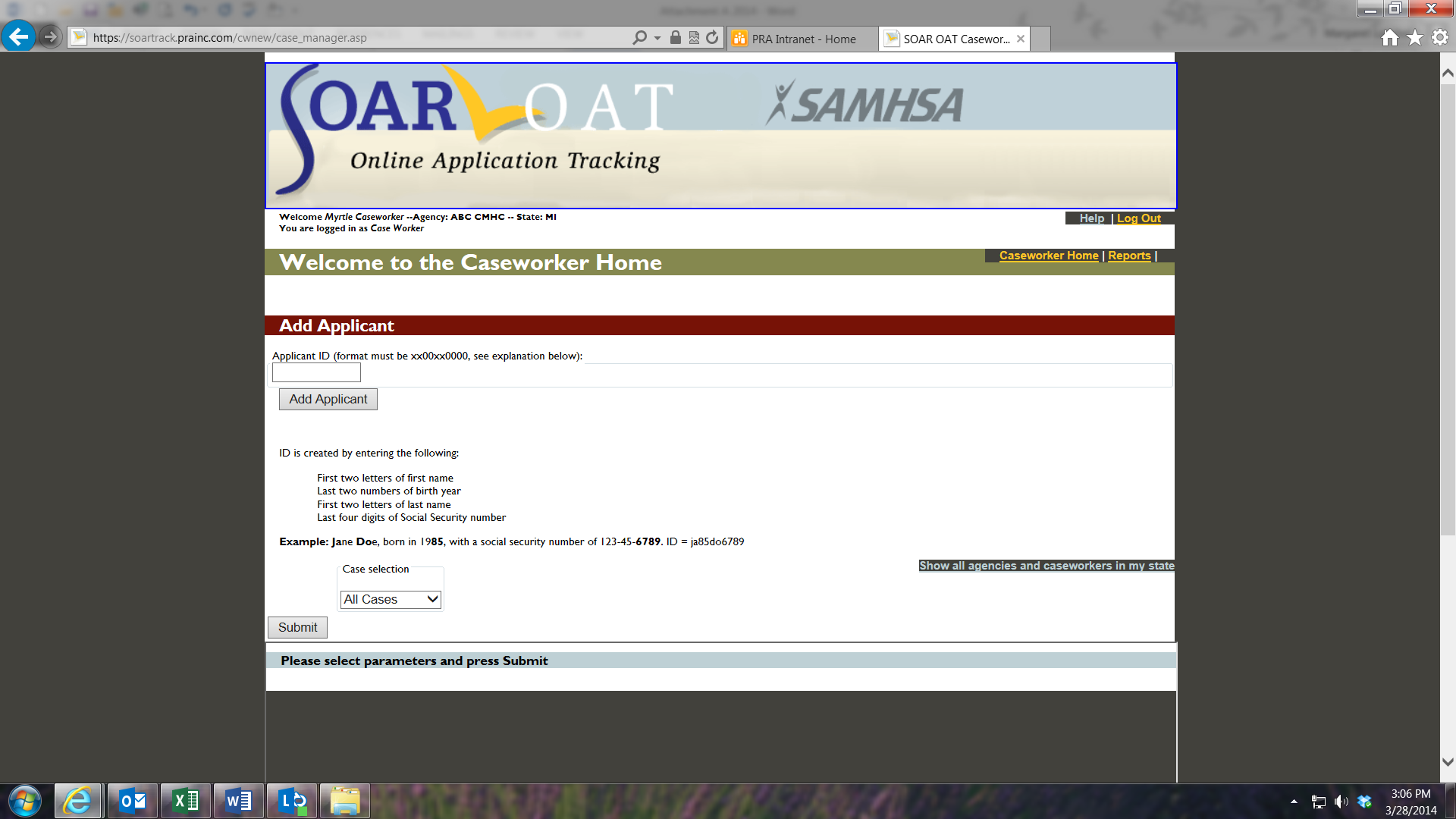
Task: Expand the All Cases dropdown
Action: [x=391, y=599]
